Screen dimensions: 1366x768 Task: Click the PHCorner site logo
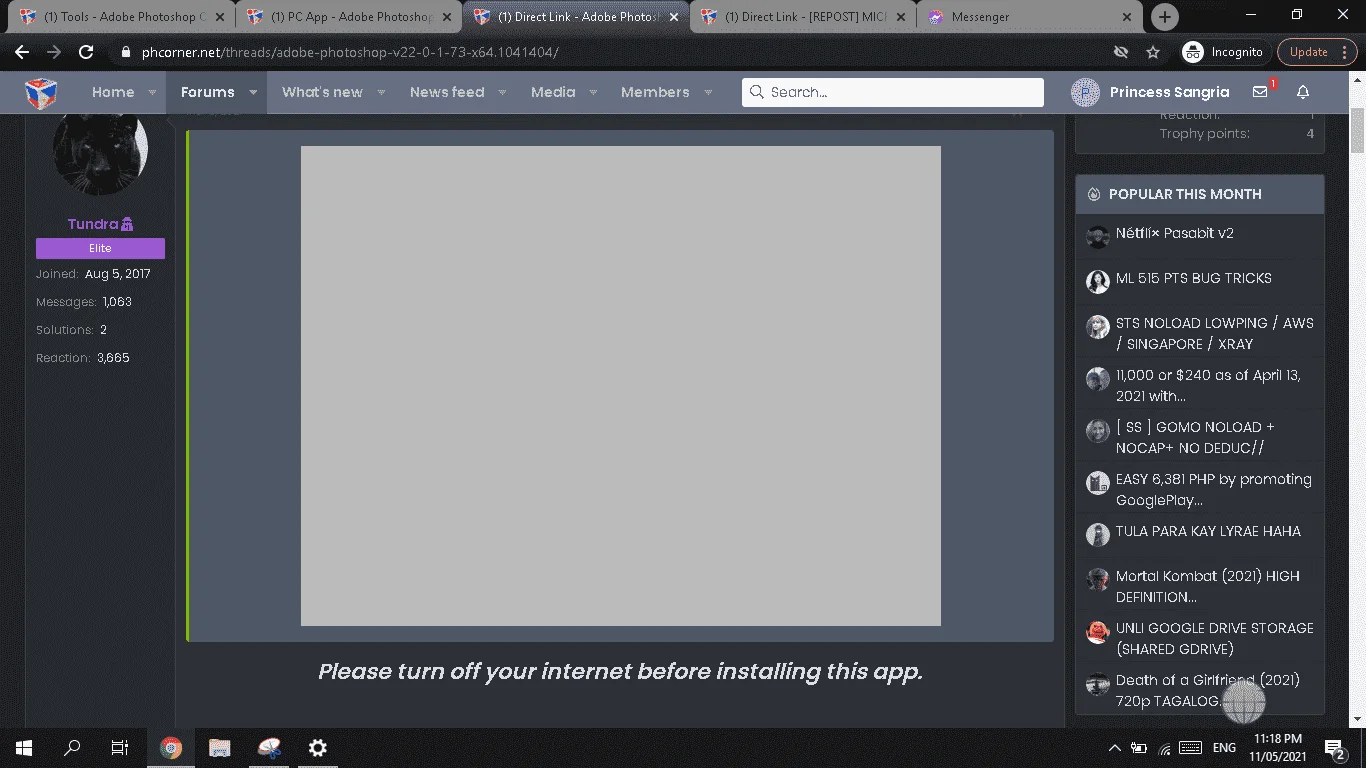coord(41,93)
